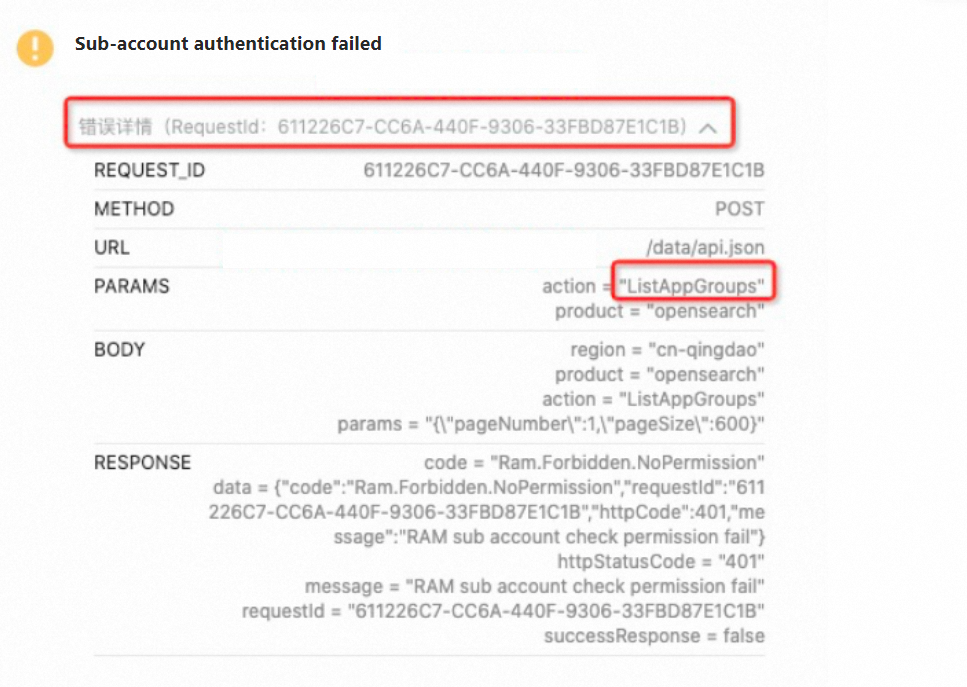
Task: Click the RequestId error details header
Action: pos(382,127)
